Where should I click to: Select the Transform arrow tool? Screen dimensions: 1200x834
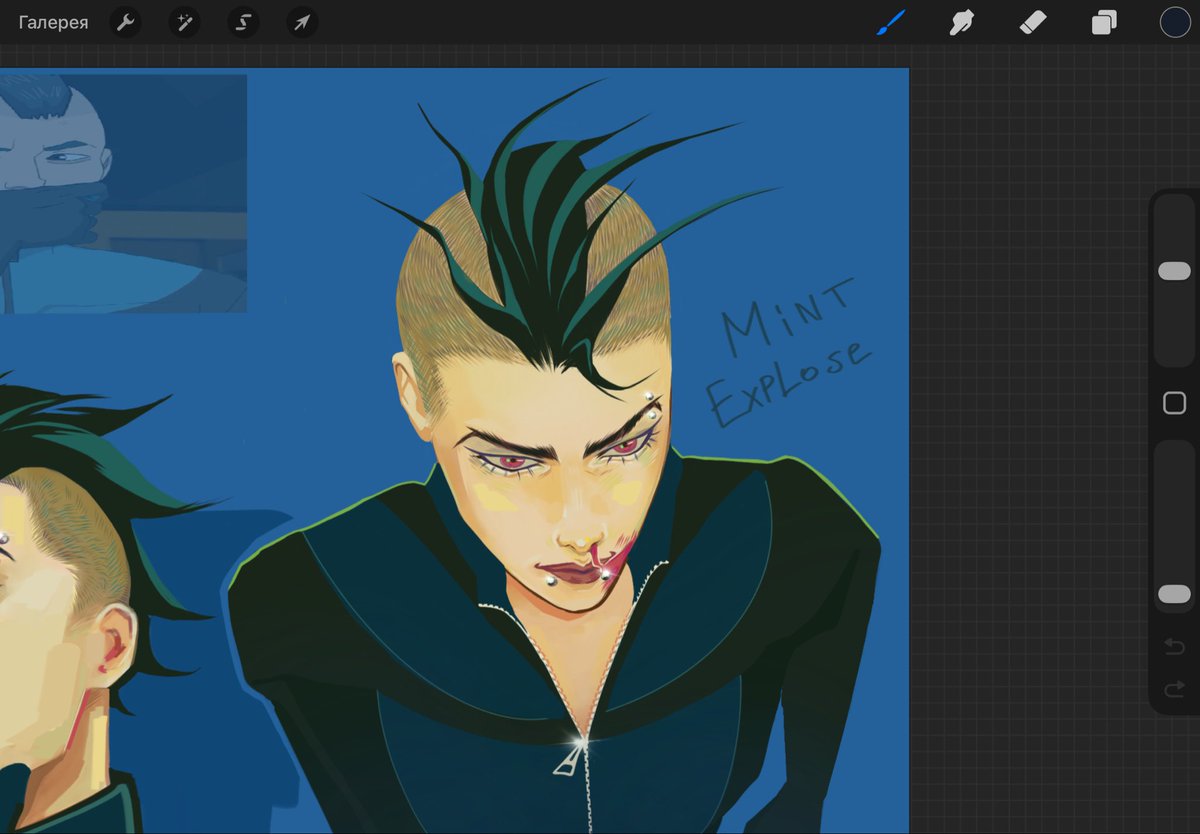[x=302, y=22]
